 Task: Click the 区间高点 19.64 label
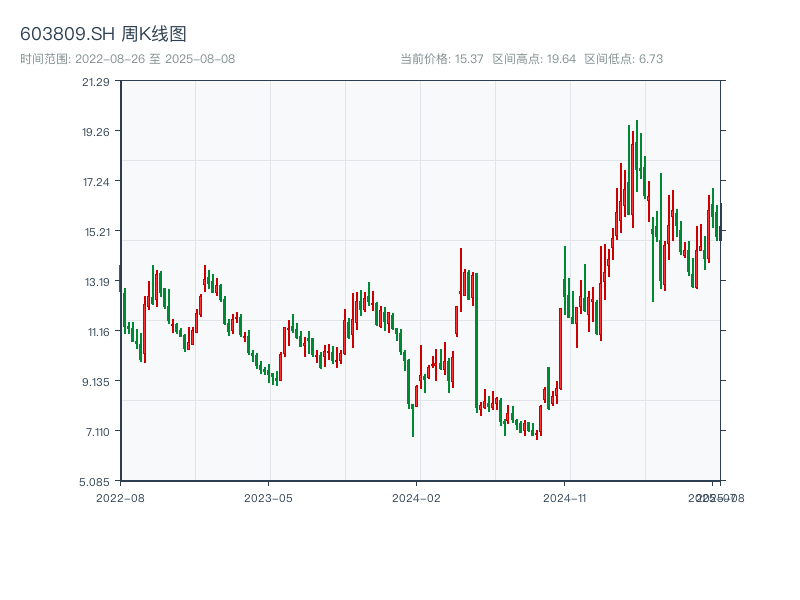point(534,59)
